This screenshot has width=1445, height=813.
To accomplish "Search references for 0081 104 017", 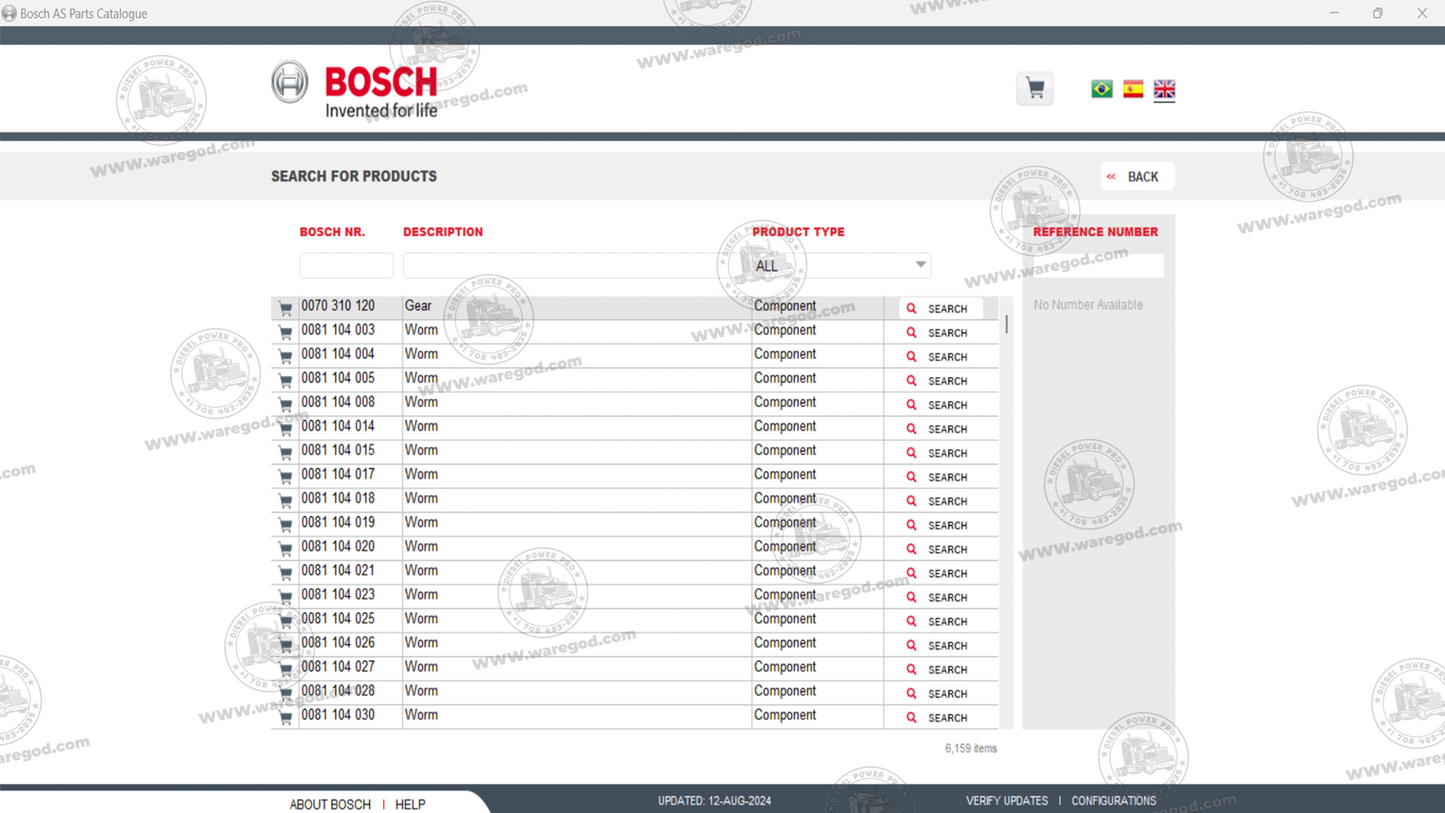I will pyautogui.click(x=939, y=477).
